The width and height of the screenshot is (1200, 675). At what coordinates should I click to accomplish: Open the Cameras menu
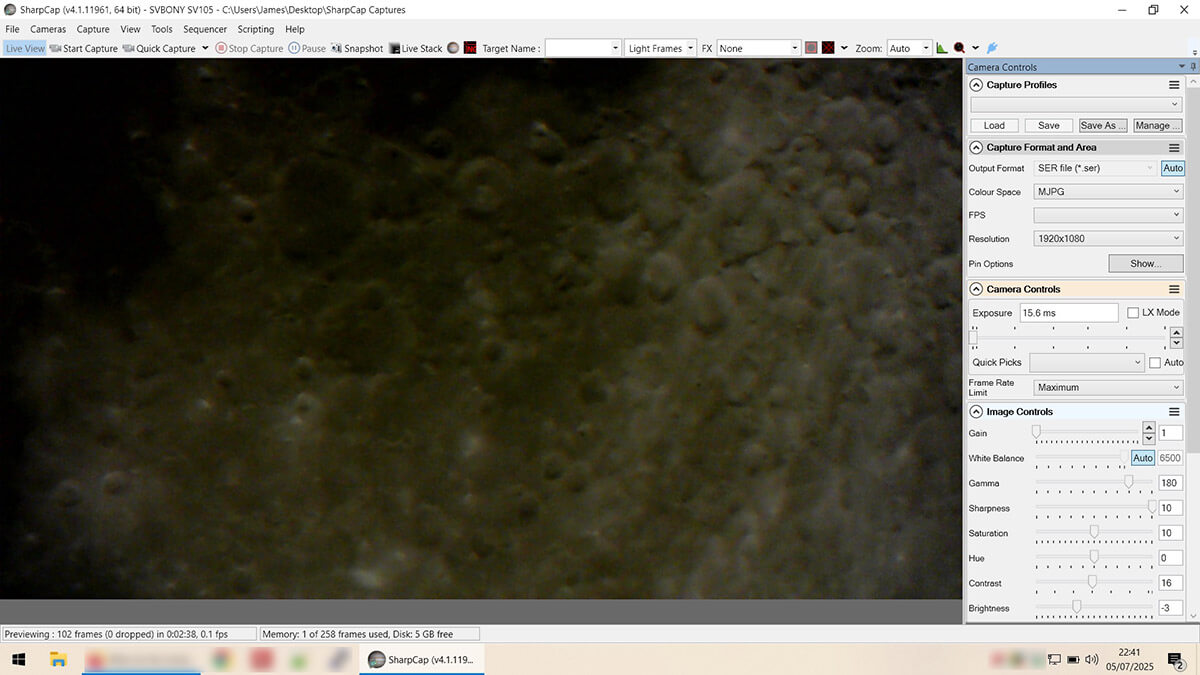pos(48,29)
